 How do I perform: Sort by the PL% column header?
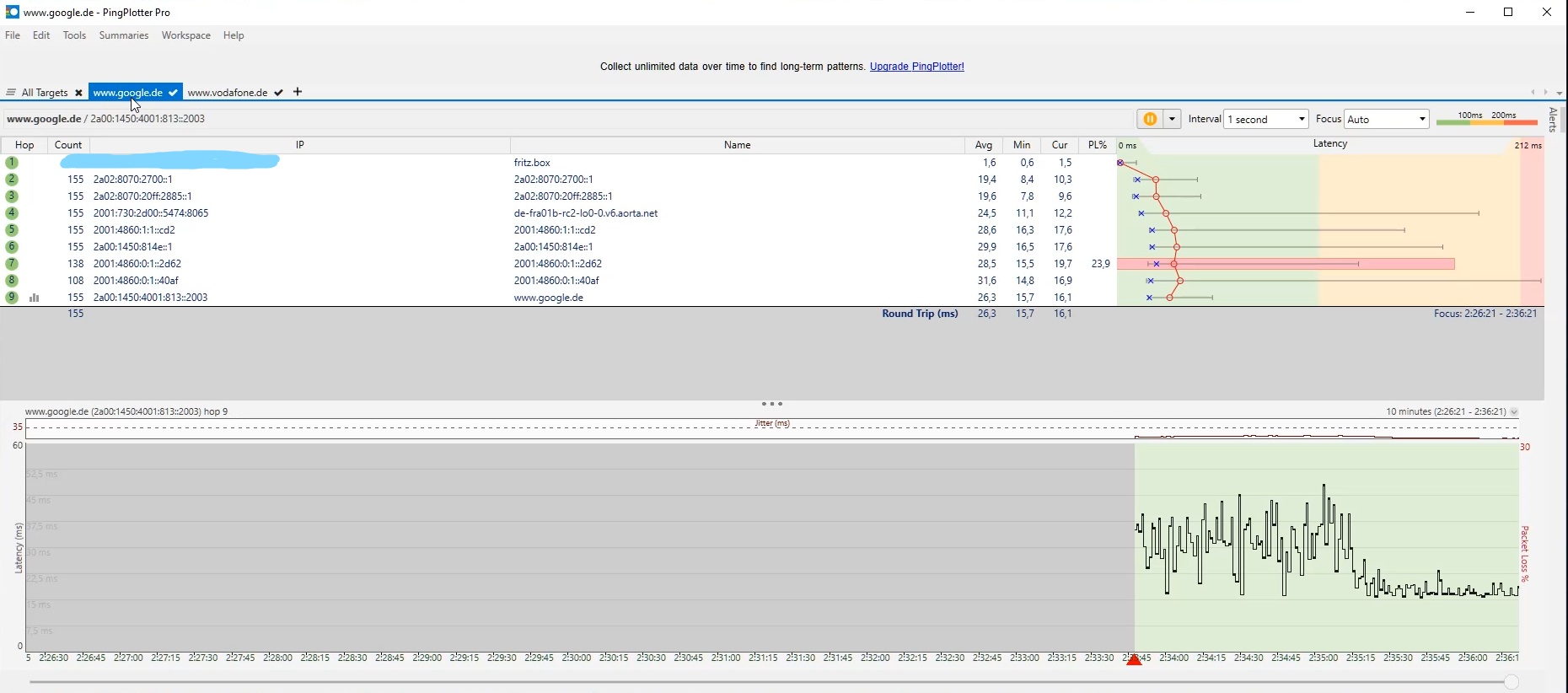pyautogui.click(x=1097, y=145)
